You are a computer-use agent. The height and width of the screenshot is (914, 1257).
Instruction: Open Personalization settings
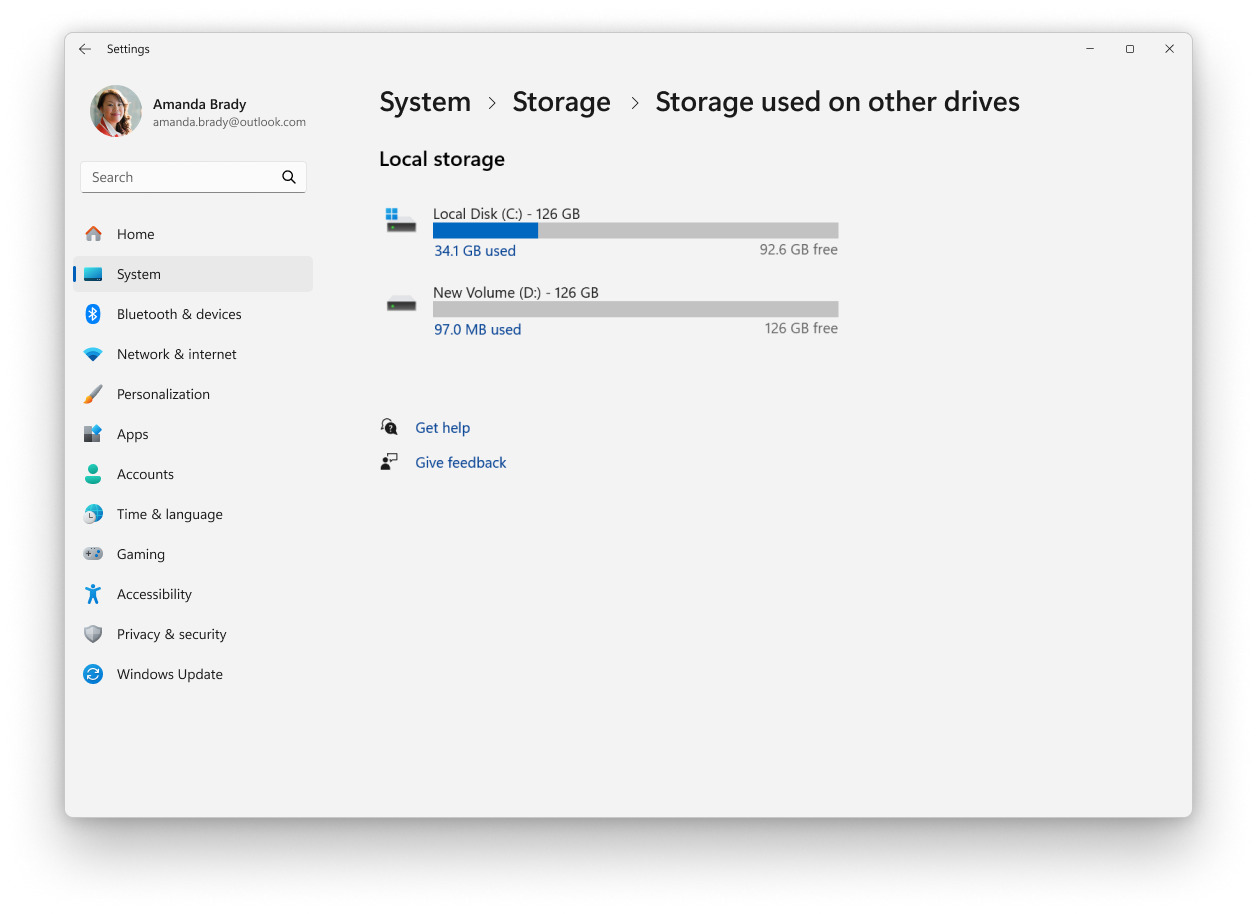[193, 394]
